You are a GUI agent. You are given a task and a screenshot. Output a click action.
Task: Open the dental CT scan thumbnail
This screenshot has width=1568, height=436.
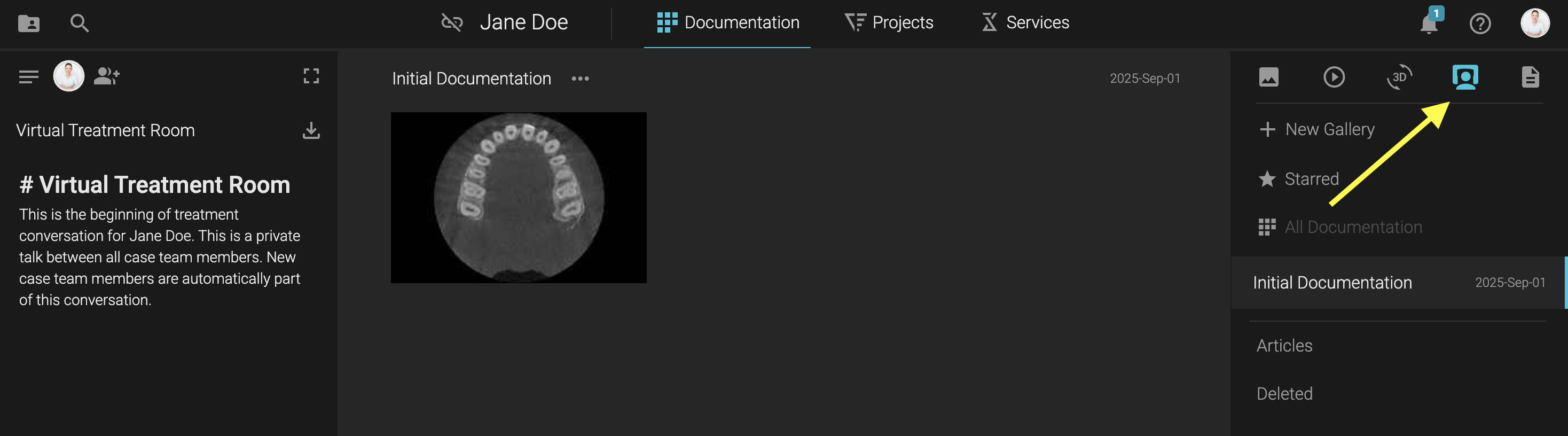point(519,197)
